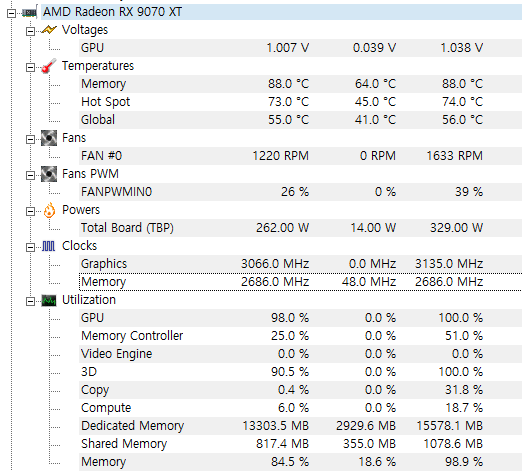Image resolution: width=522 pixels, height=471 pixels.
Task: Select the Utilization category label
Action: (x=89, y=300)
